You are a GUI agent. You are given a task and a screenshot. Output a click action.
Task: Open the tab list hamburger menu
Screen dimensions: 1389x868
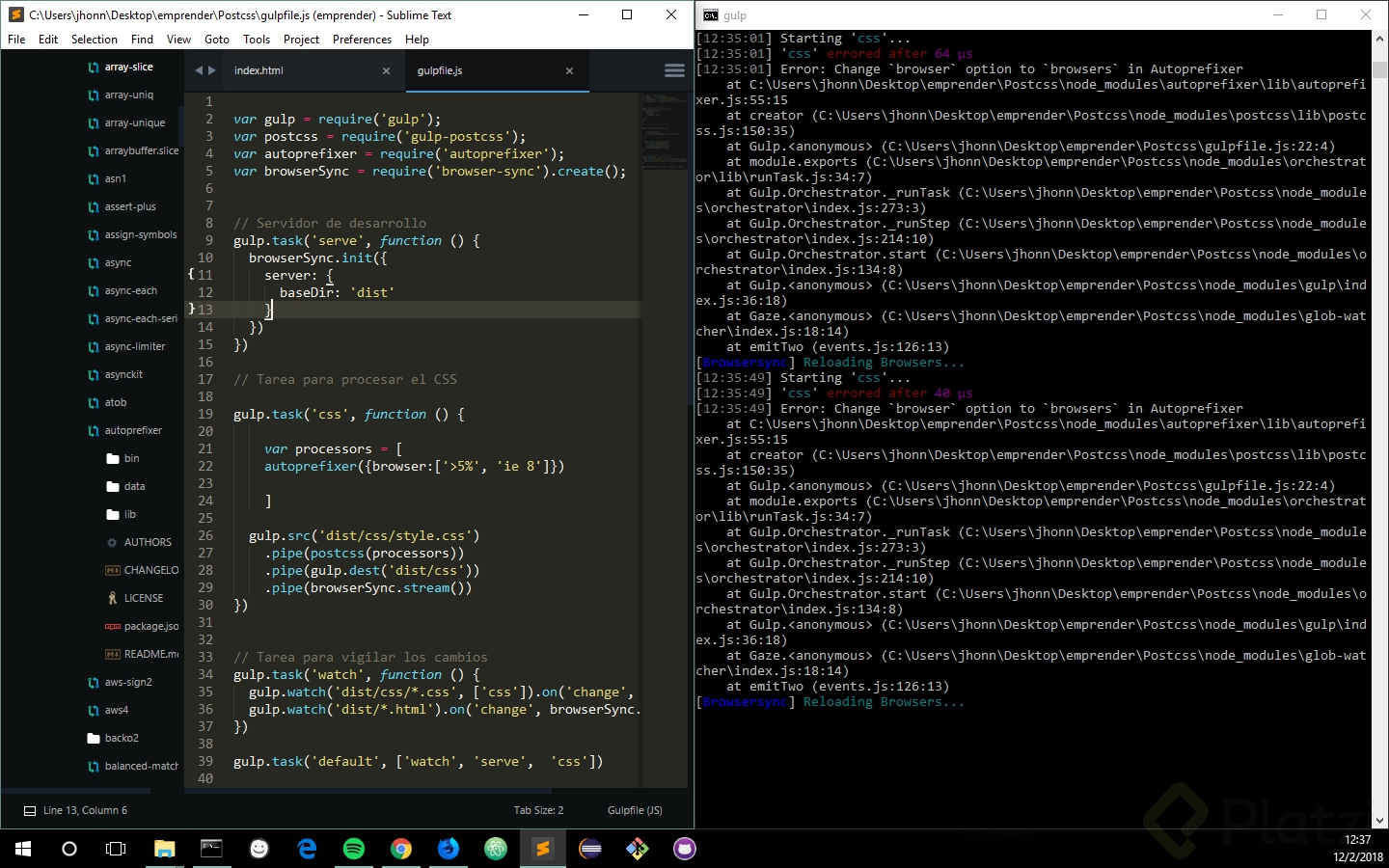coord(674,70)
